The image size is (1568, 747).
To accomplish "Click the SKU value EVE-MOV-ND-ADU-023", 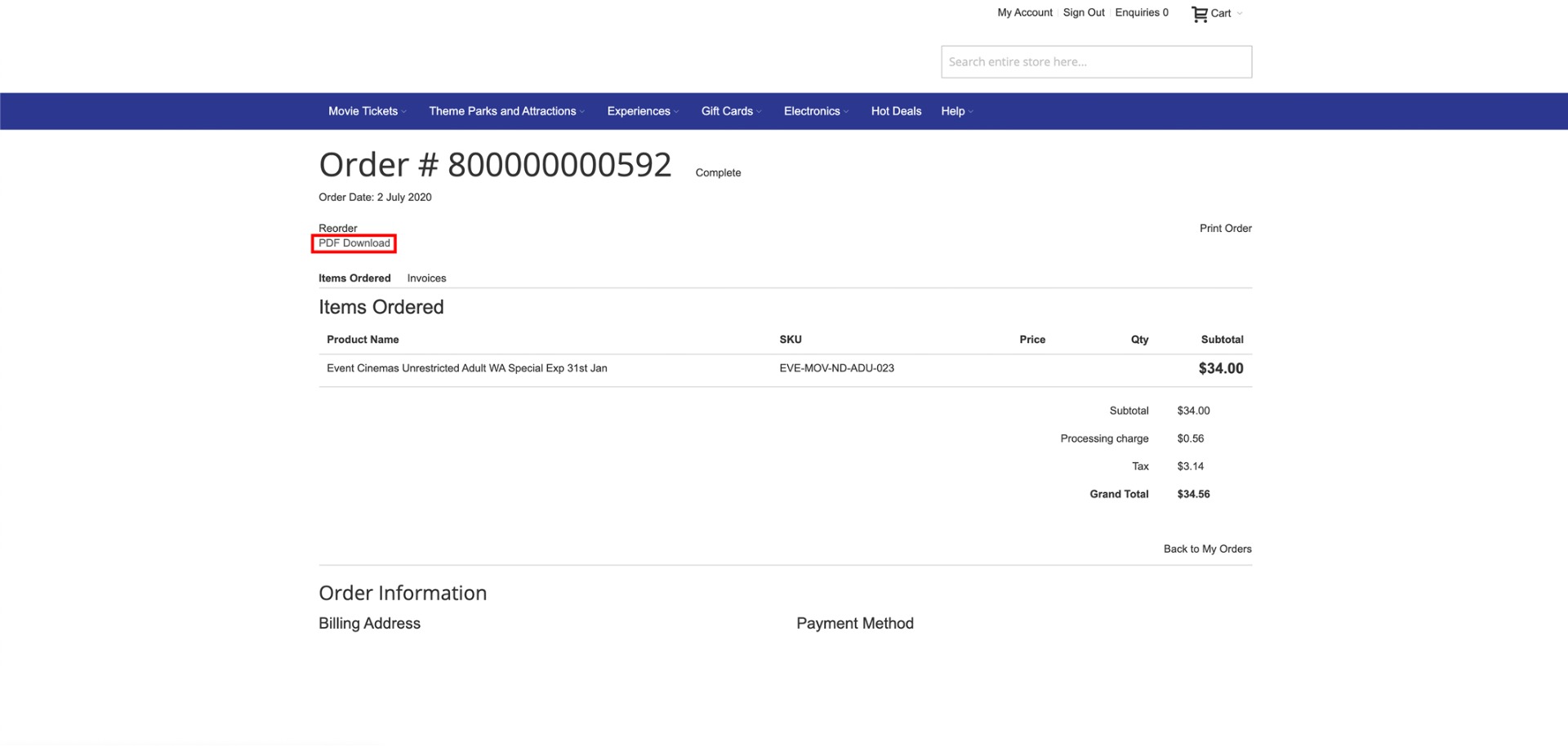I will (836, 369).
